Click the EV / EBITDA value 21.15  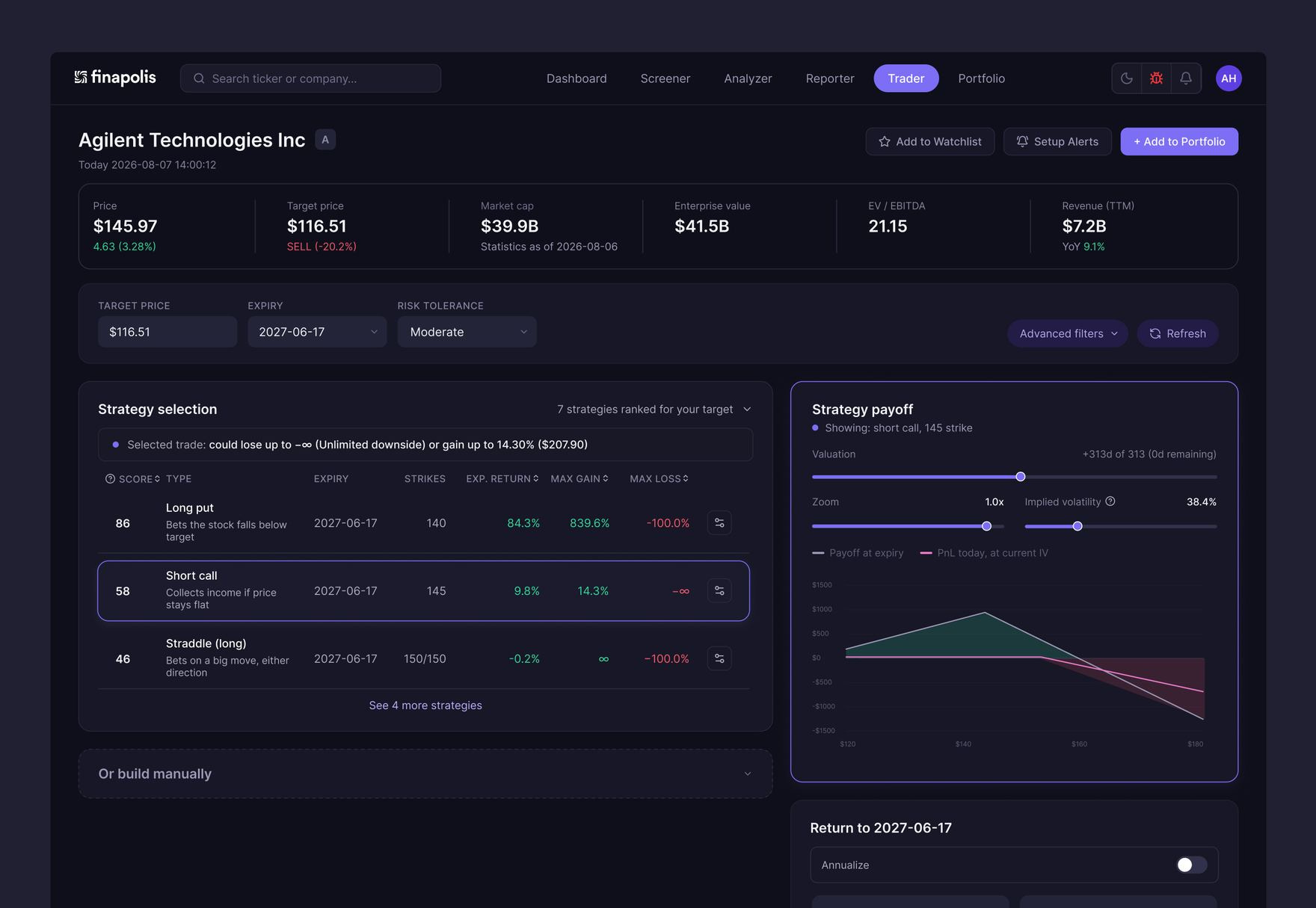pyautogui.click(x=888, y=226)
